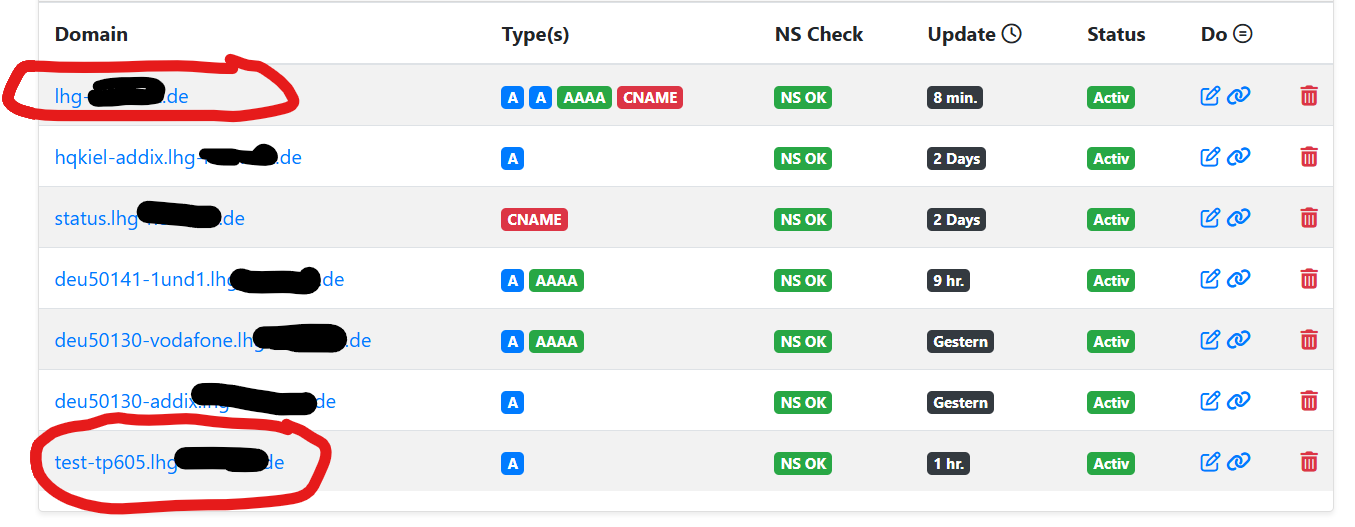Edit the hqkiel-addix domain entry
The height and width of the screenshot is (527, 1355).
tap(1210, 157)
